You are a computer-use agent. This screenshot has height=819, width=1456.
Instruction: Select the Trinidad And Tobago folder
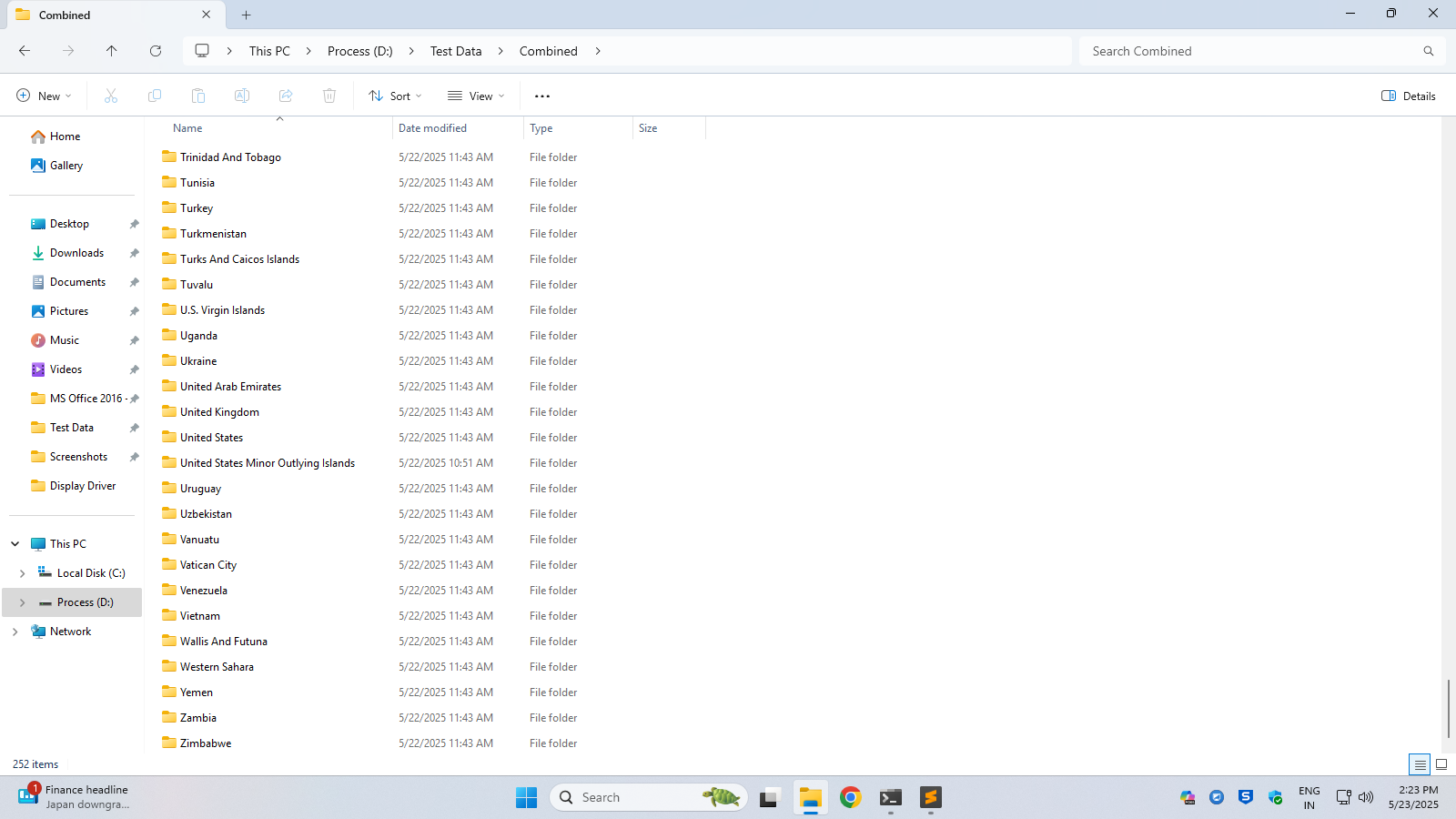click(x=230, y=157)
